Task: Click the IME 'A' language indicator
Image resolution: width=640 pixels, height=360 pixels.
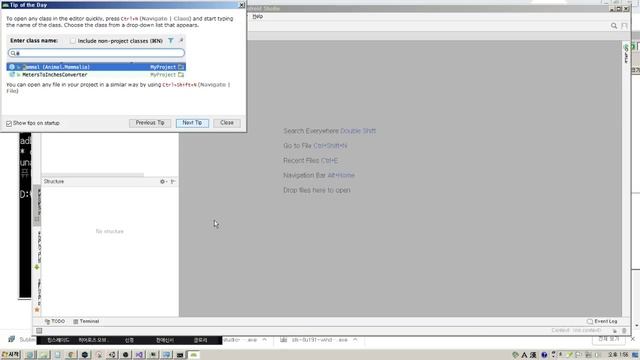Action: [524, 355]
